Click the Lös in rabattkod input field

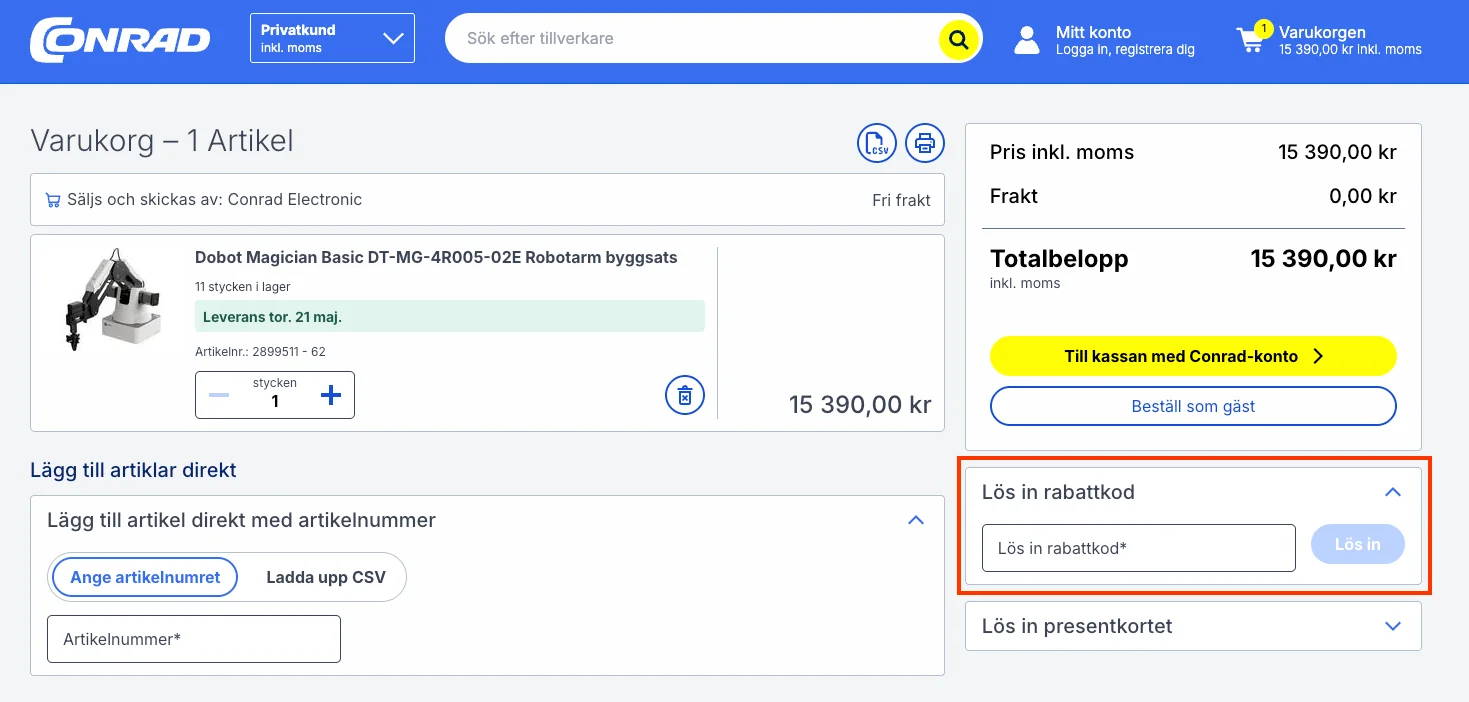pyautogui.click(x=1139, y=548)
